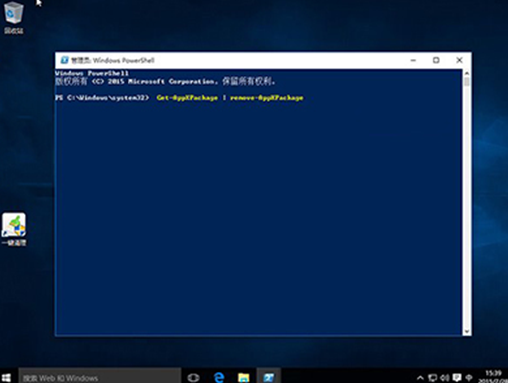Open the Windows Start button

(x=6, y=378)
